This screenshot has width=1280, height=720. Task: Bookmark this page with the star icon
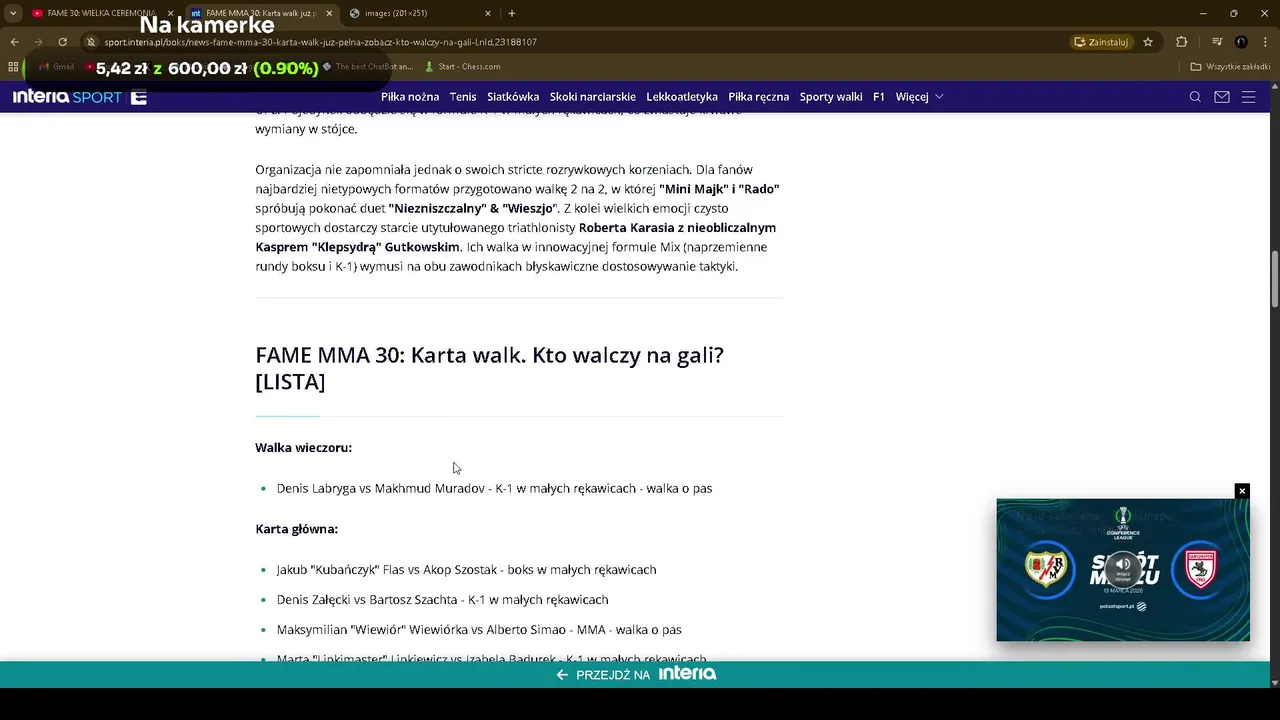tap(1148, 42)
